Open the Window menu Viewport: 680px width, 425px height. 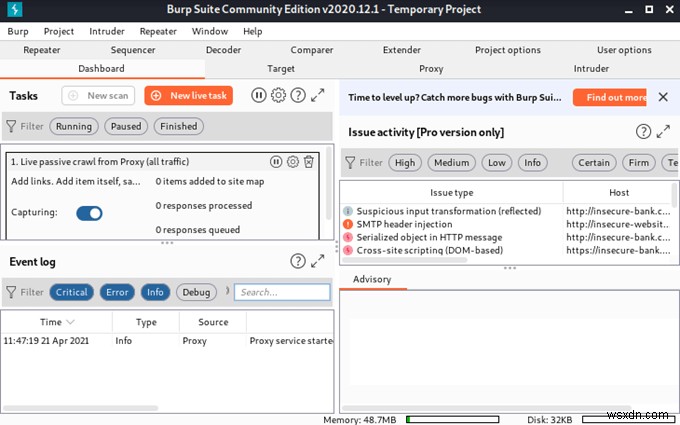pyautogui.click(x=210, y=31)
